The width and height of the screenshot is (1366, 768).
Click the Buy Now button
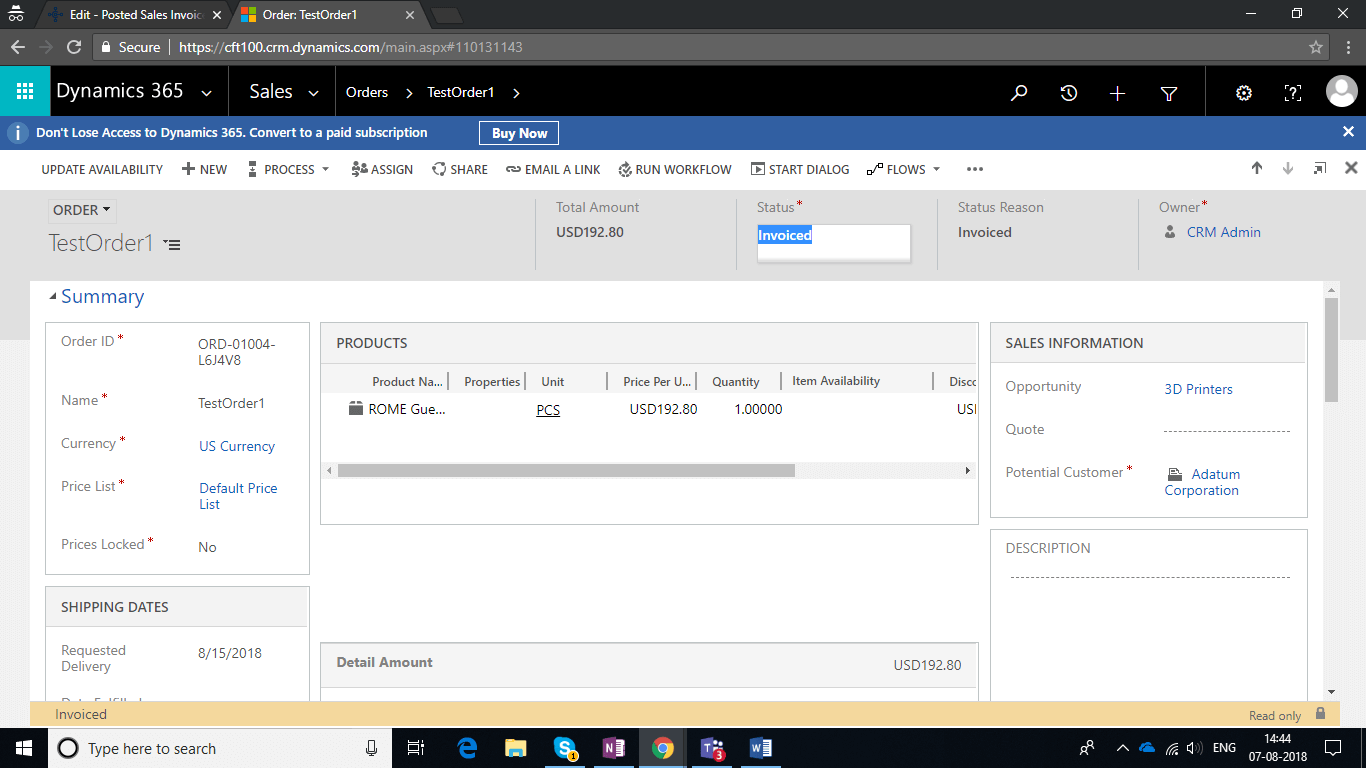click(519, 133)
